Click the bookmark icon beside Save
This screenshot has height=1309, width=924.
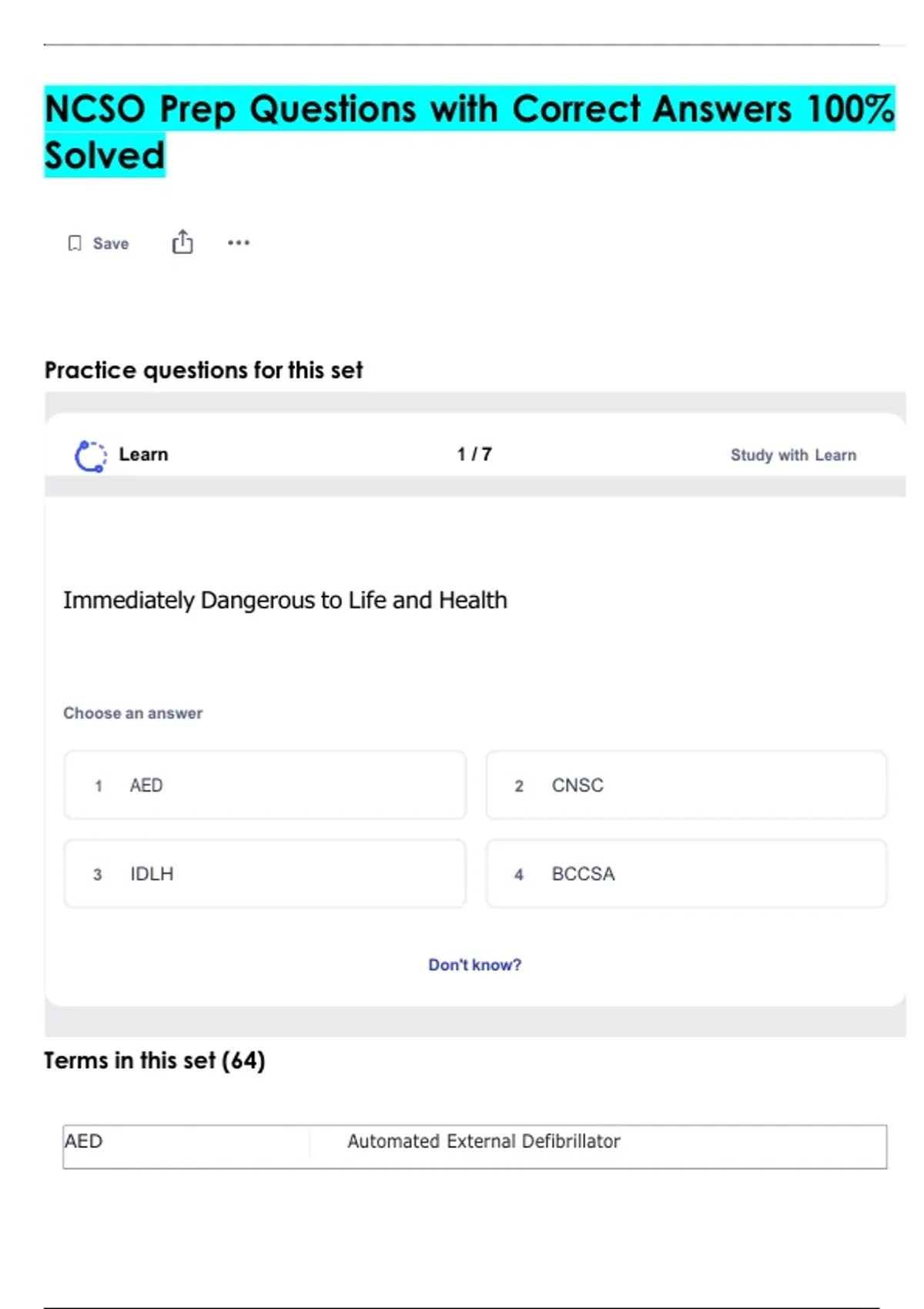click(x=75, y=243)
